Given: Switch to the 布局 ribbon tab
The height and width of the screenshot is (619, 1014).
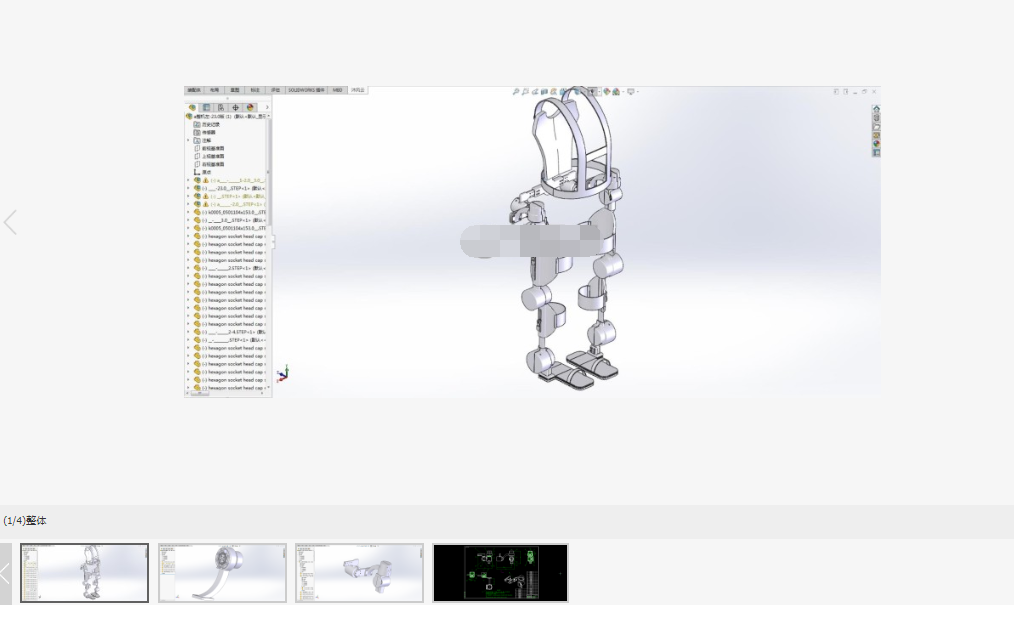Looking at the screenshot, I should pyautogui.click(x=214, y=90).
